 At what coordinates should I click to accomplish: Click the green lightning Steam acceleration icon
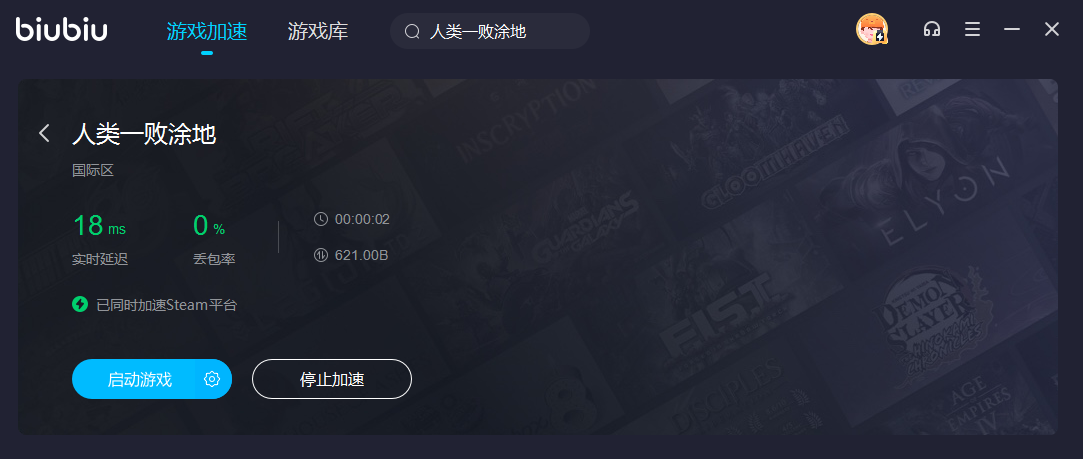click(80, 304)
